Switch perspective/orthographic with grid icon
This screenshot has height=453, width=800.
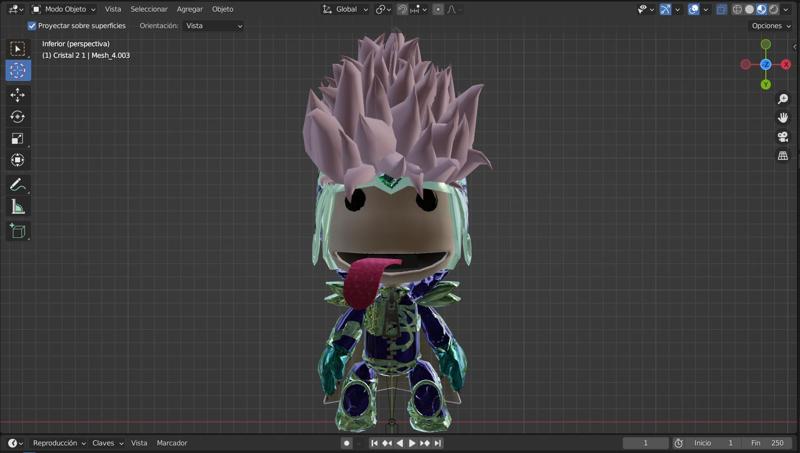[783, 156]
